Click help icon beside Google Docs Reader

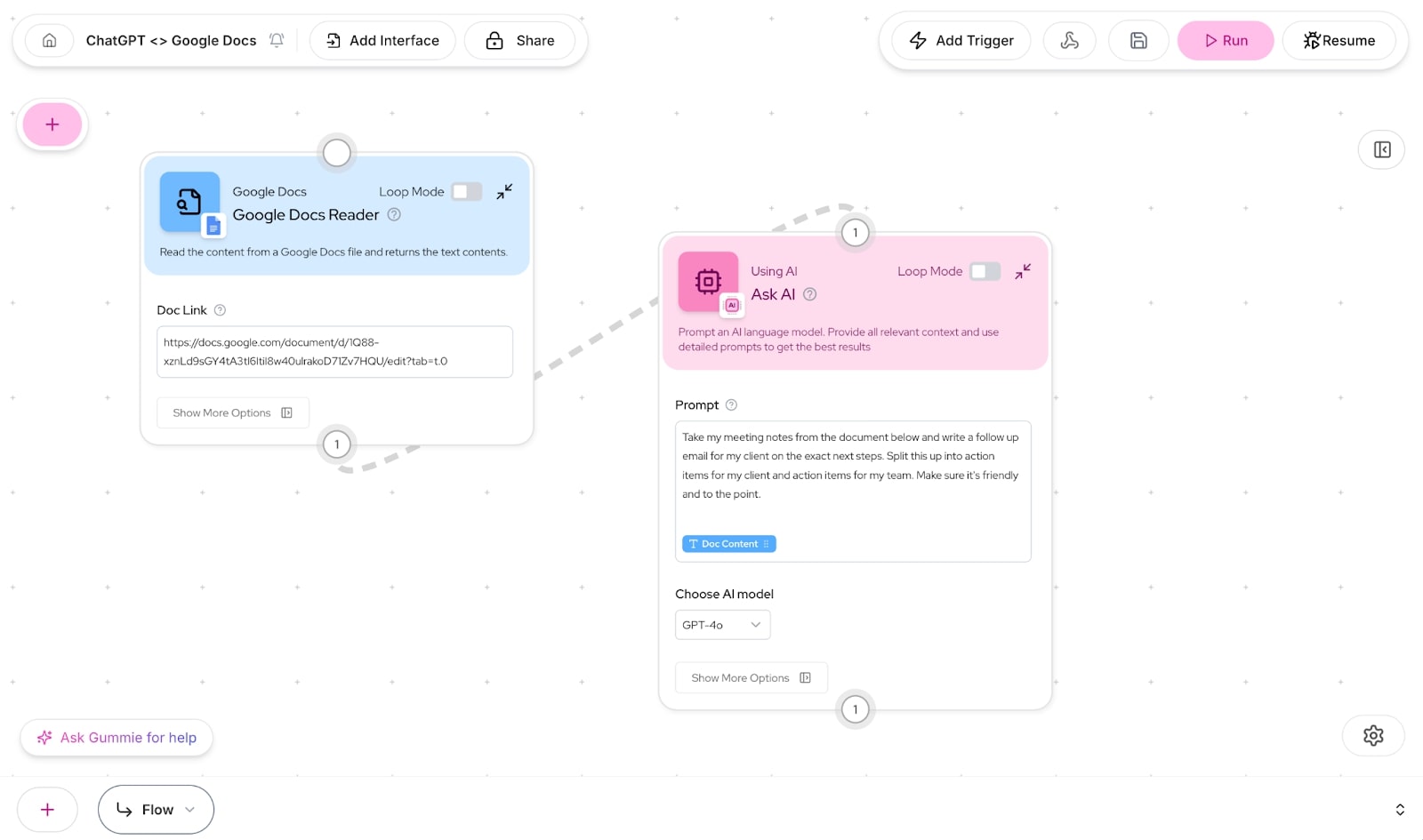[394, 214]
